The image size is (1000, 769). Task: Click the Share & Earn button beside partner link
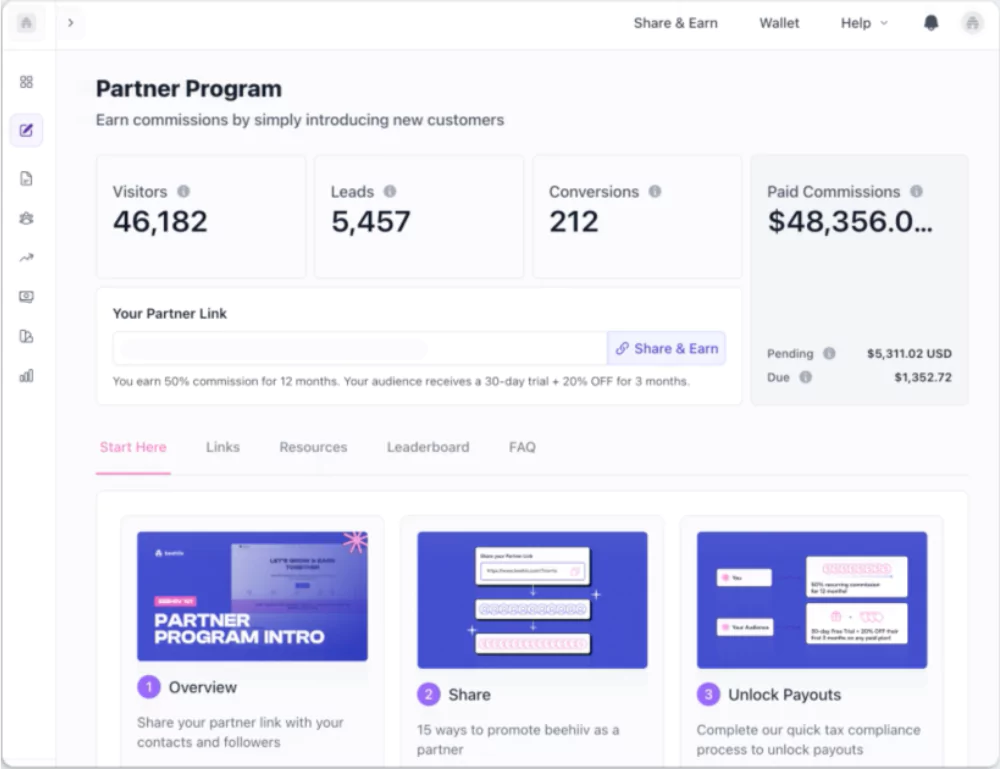point(666,348)
